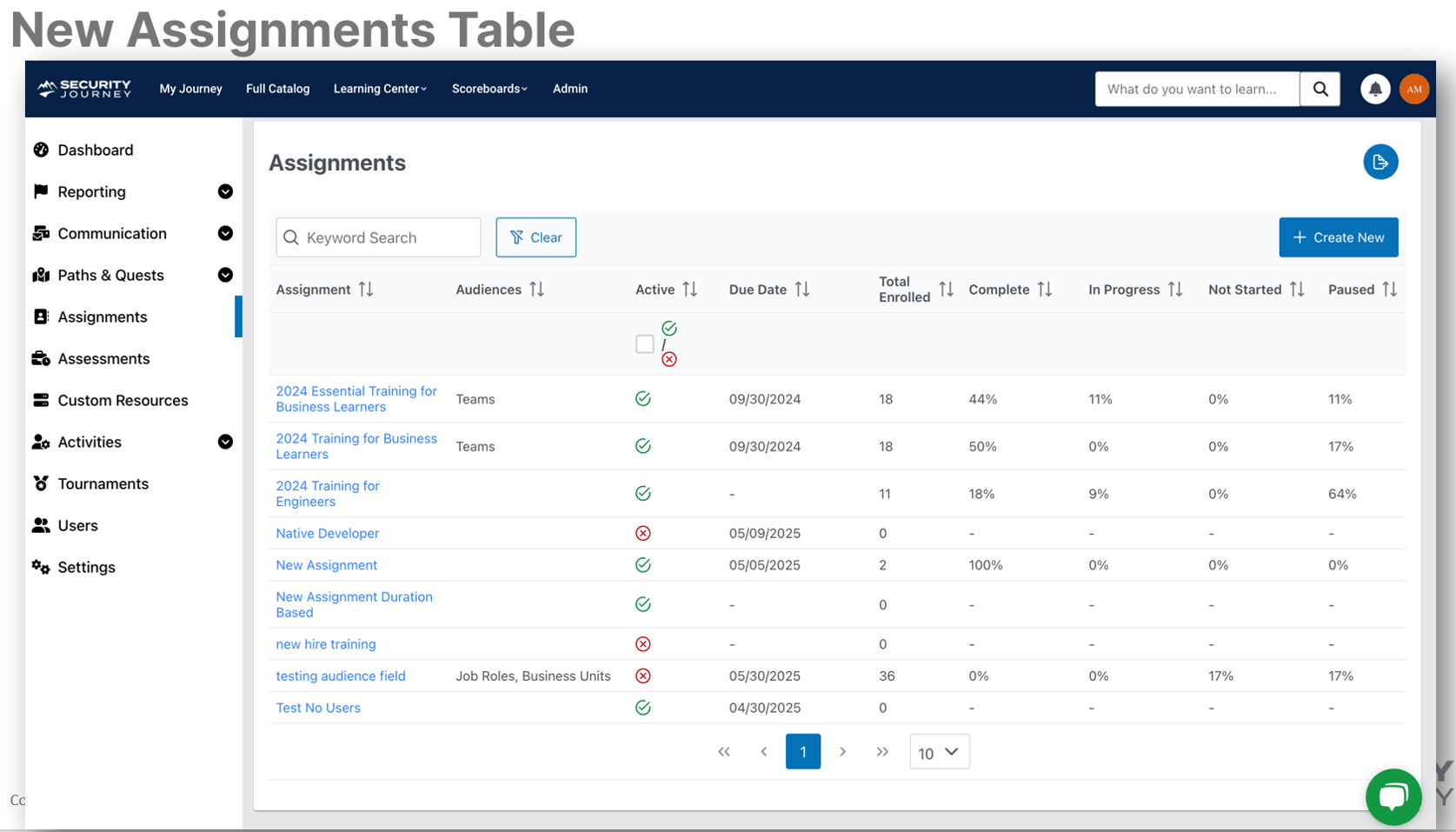Click the export report round icon
Screen dimensions: 1456x832
pos(1380,162)
